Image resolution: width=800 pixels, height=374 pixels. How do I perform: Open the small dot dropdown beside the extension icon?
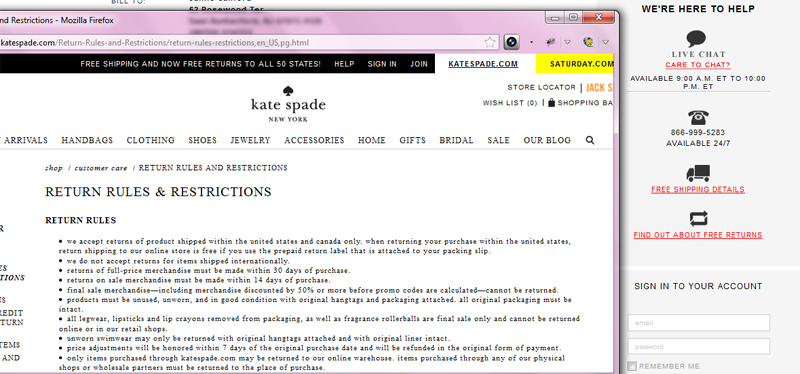(531, 42)
